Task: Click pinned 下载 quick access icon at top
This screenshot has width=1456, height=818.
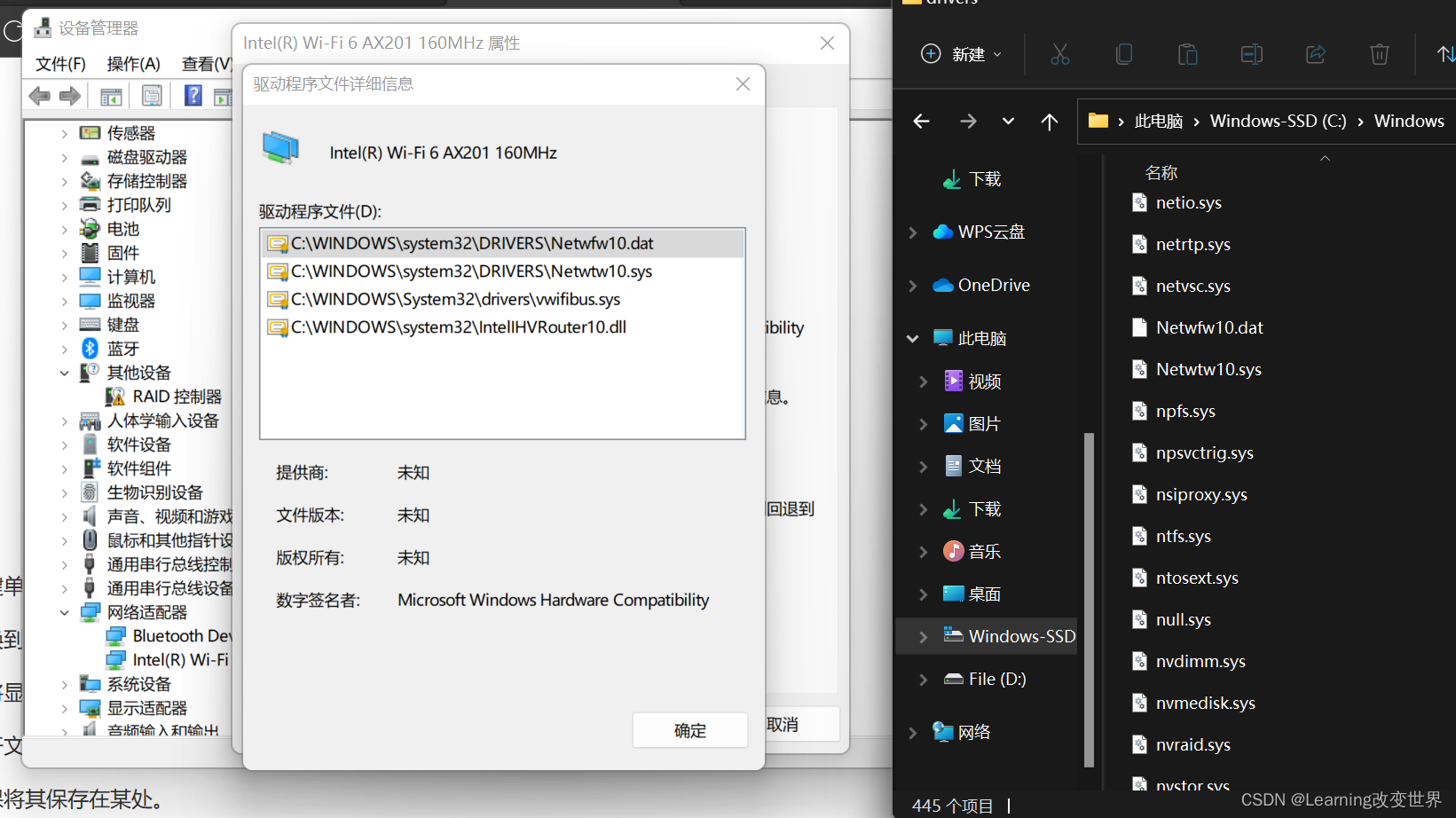Action: tap(952, 179)
